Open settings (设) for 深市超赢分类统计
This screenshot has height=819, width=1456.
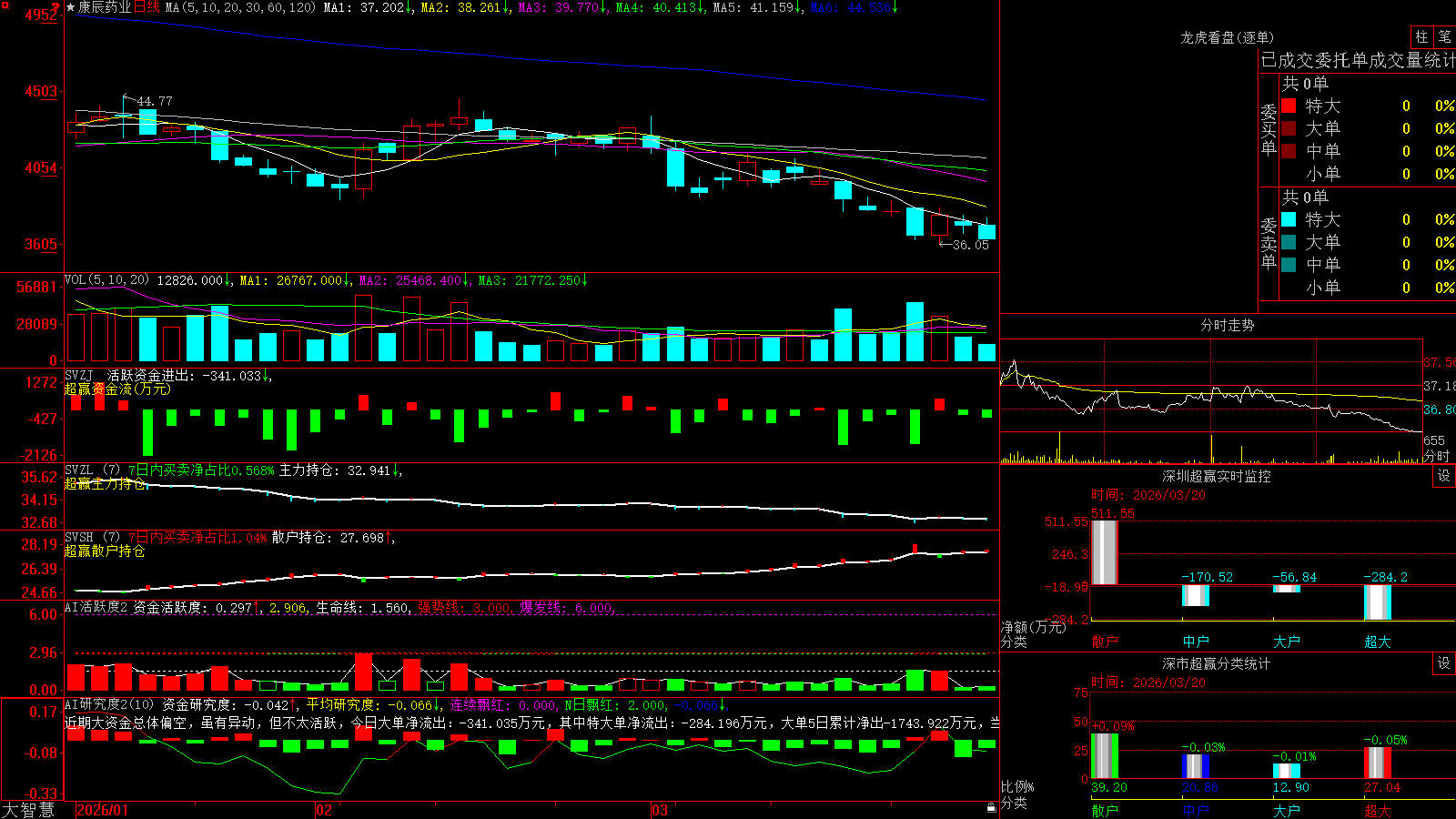coord(1444,663)
